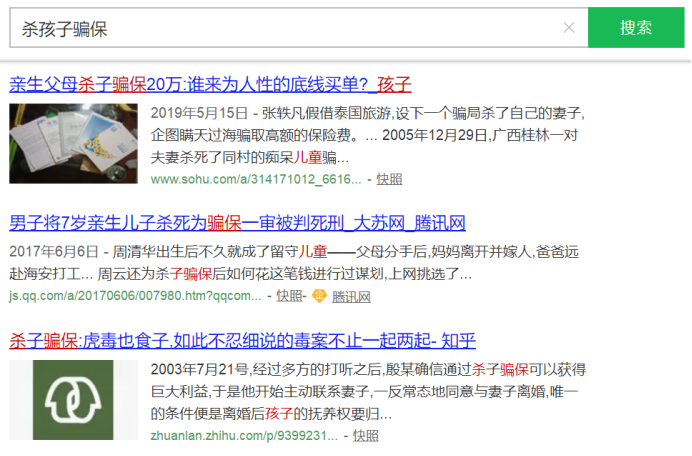Open the zhuanlan.zhihu.com result URL
Image resolution: width=692 pixels, height=456 pixels.
pos(244,436)
